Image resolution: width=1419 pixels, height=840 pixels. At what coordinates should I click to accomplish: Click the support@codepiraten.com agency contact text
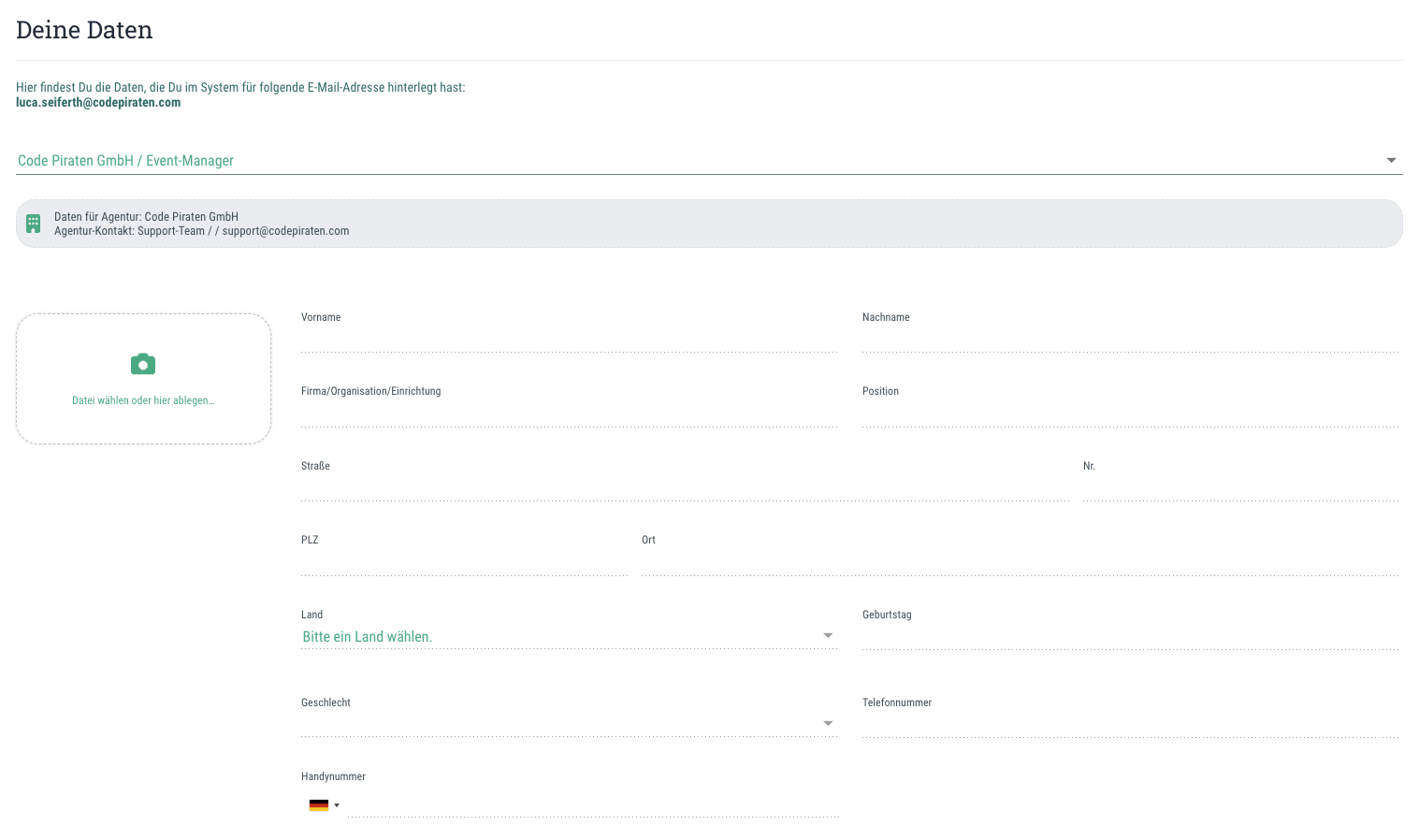point(285,231)
